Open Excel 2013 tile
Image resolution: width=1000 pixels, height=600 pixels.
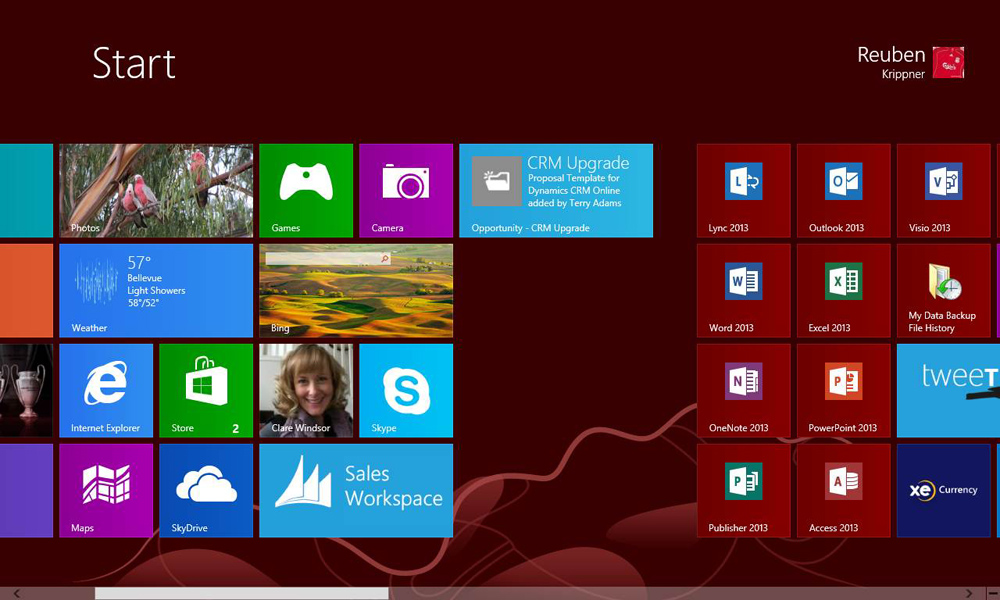(843, 290)
